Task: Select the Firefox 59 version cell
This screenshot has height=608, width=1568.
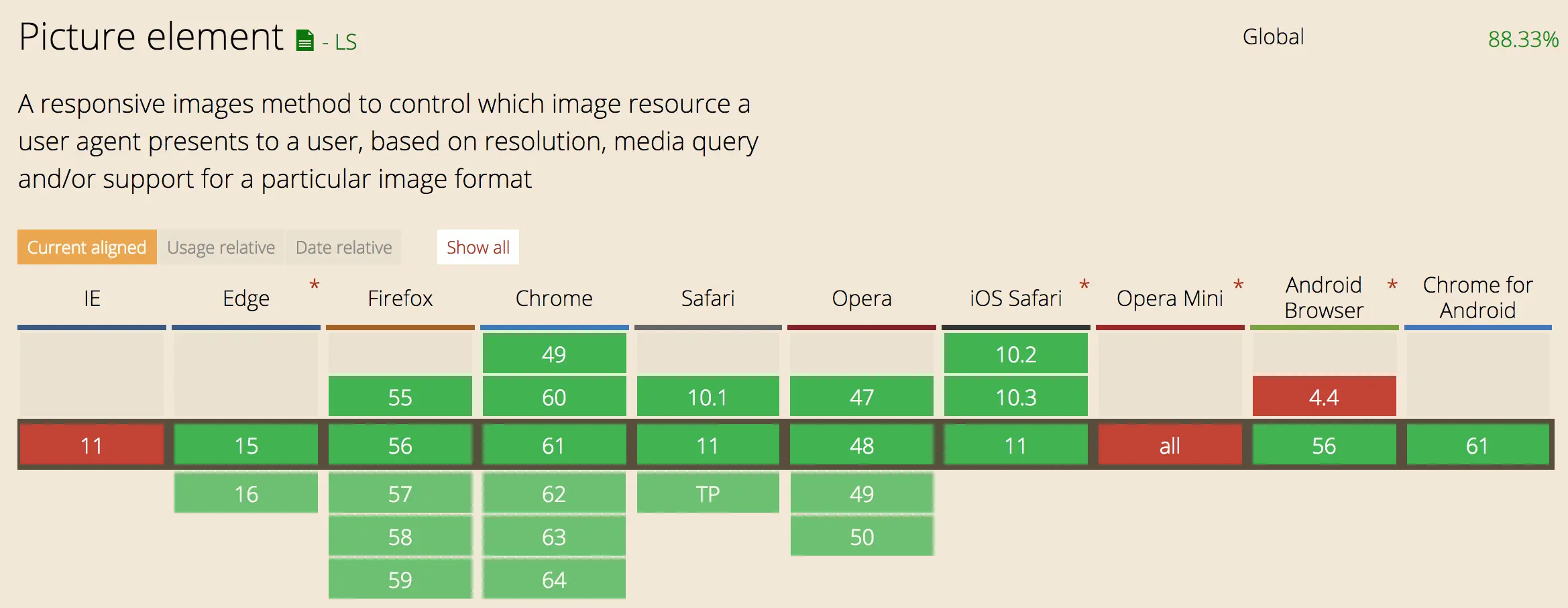Action: 400,579
